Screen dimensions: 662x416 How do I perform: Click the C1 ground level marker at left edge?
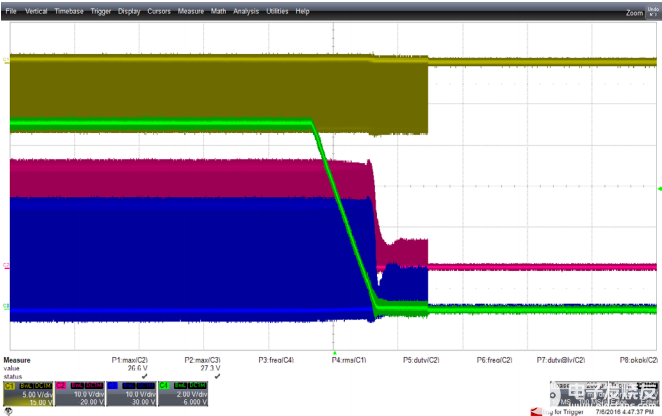tap(6, 61)
